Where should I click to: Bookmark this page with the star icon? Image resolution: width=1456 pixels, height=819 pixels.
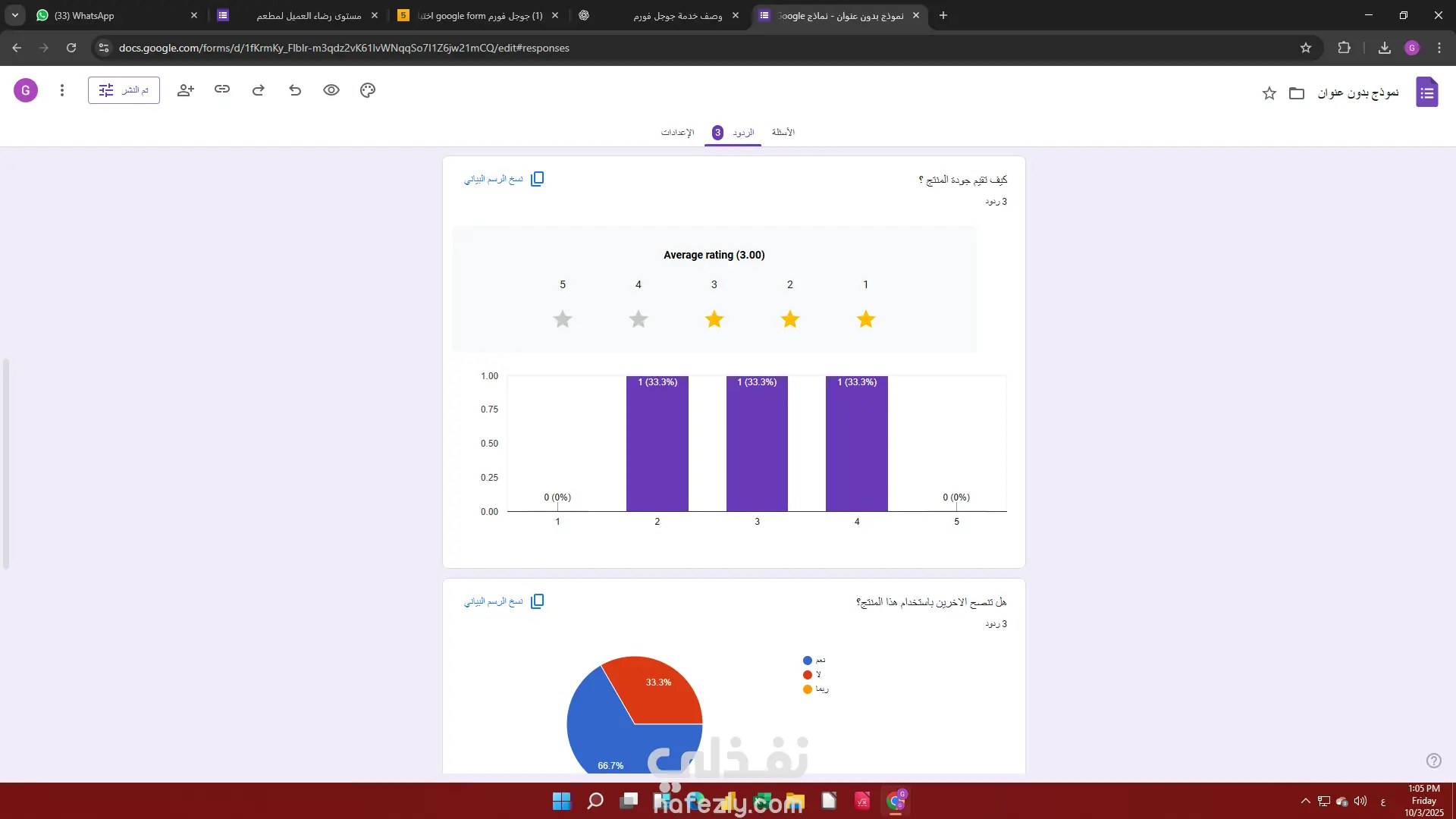(1306, 48)
